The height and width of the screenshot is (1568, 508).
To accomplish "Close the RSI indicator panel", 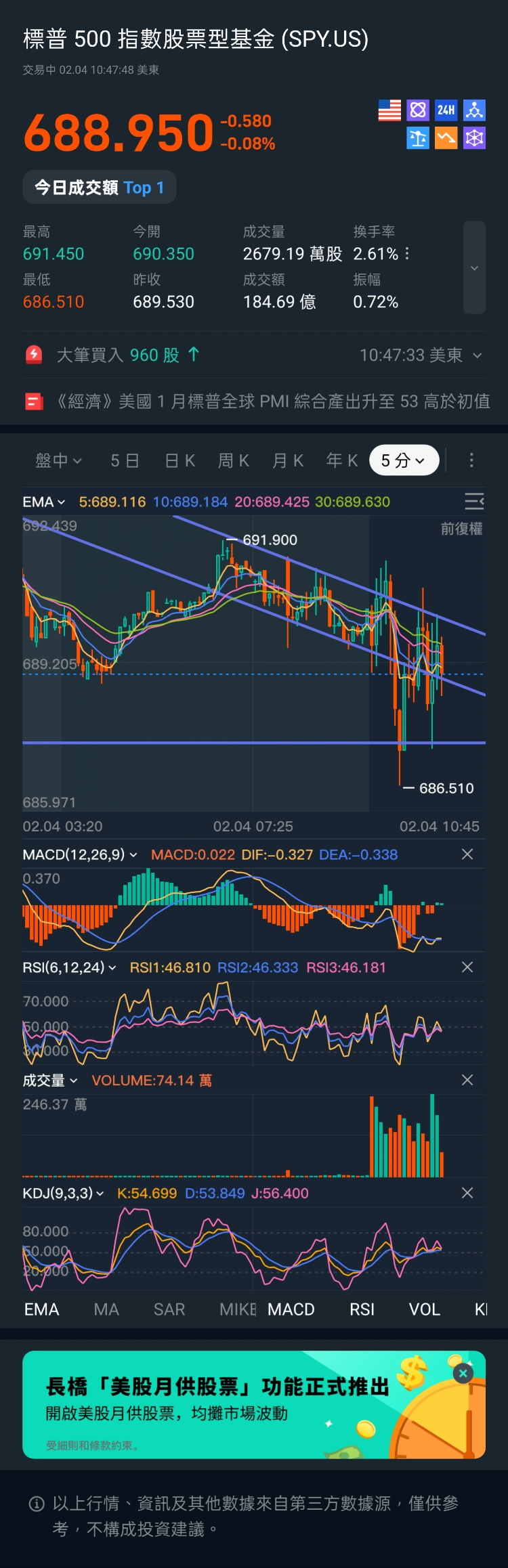I will point(467,967).
